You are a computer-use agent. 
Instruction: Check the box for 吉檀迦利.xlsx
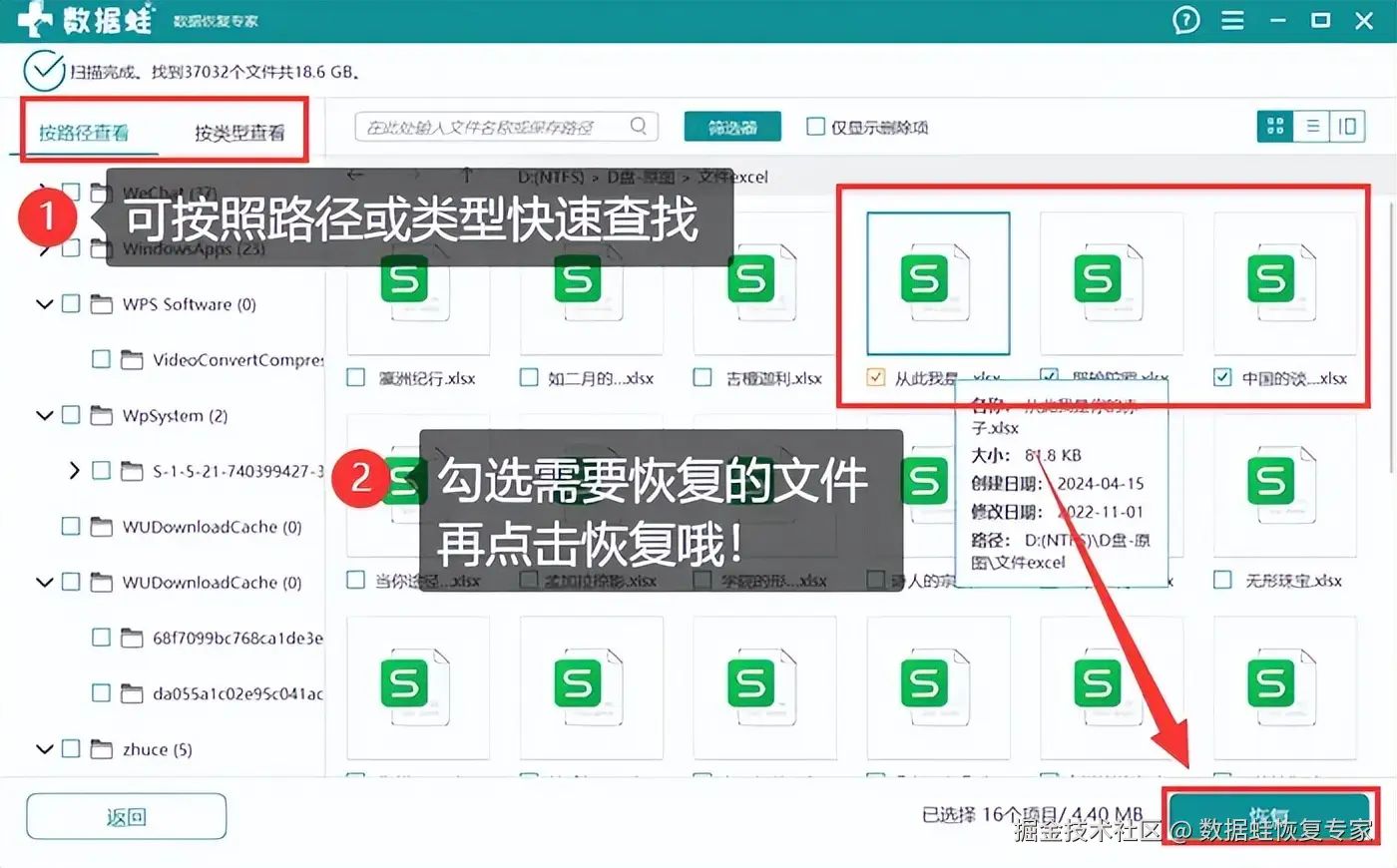pos(702,378)
